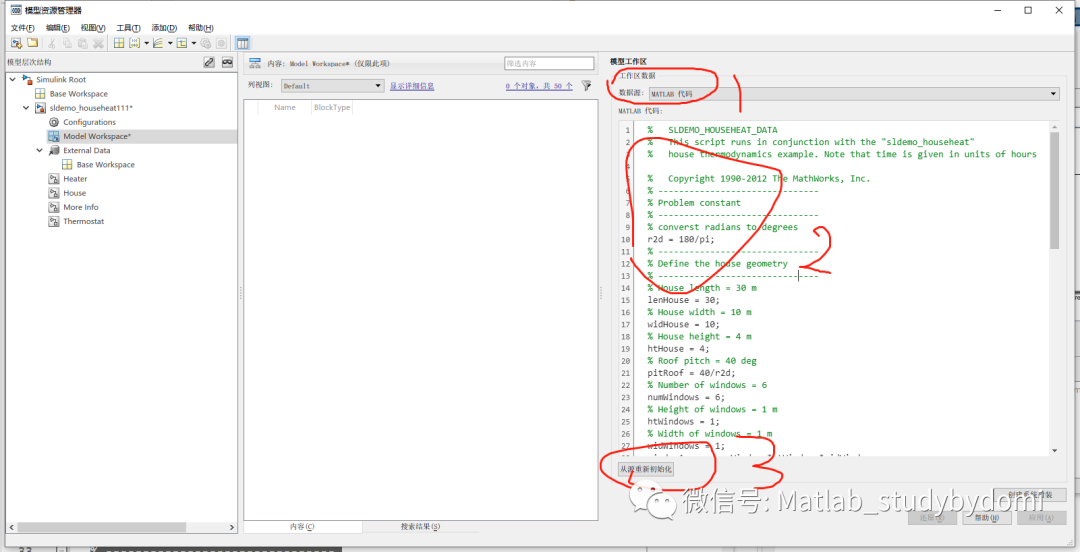
Task: Click code line lenHouse = 30;
Action: tap(683, 300)
